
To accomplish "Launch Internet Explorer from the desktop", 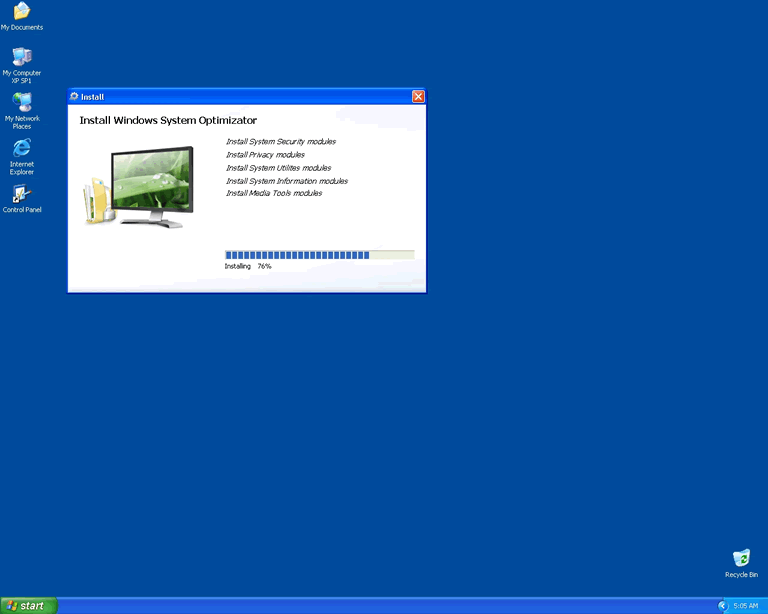I will pos(21,148).
